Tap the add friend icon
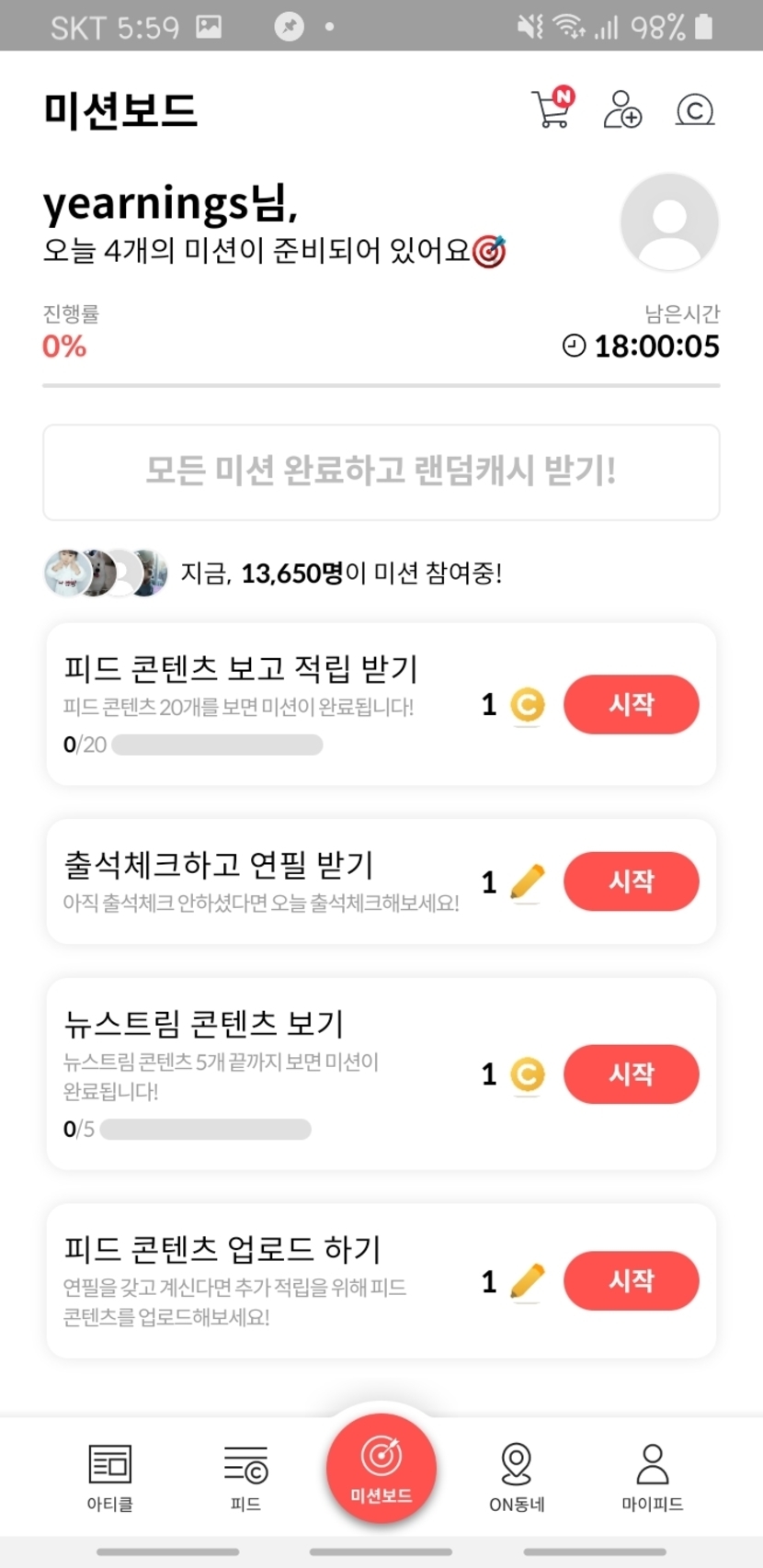 click(x=622, y=109)
